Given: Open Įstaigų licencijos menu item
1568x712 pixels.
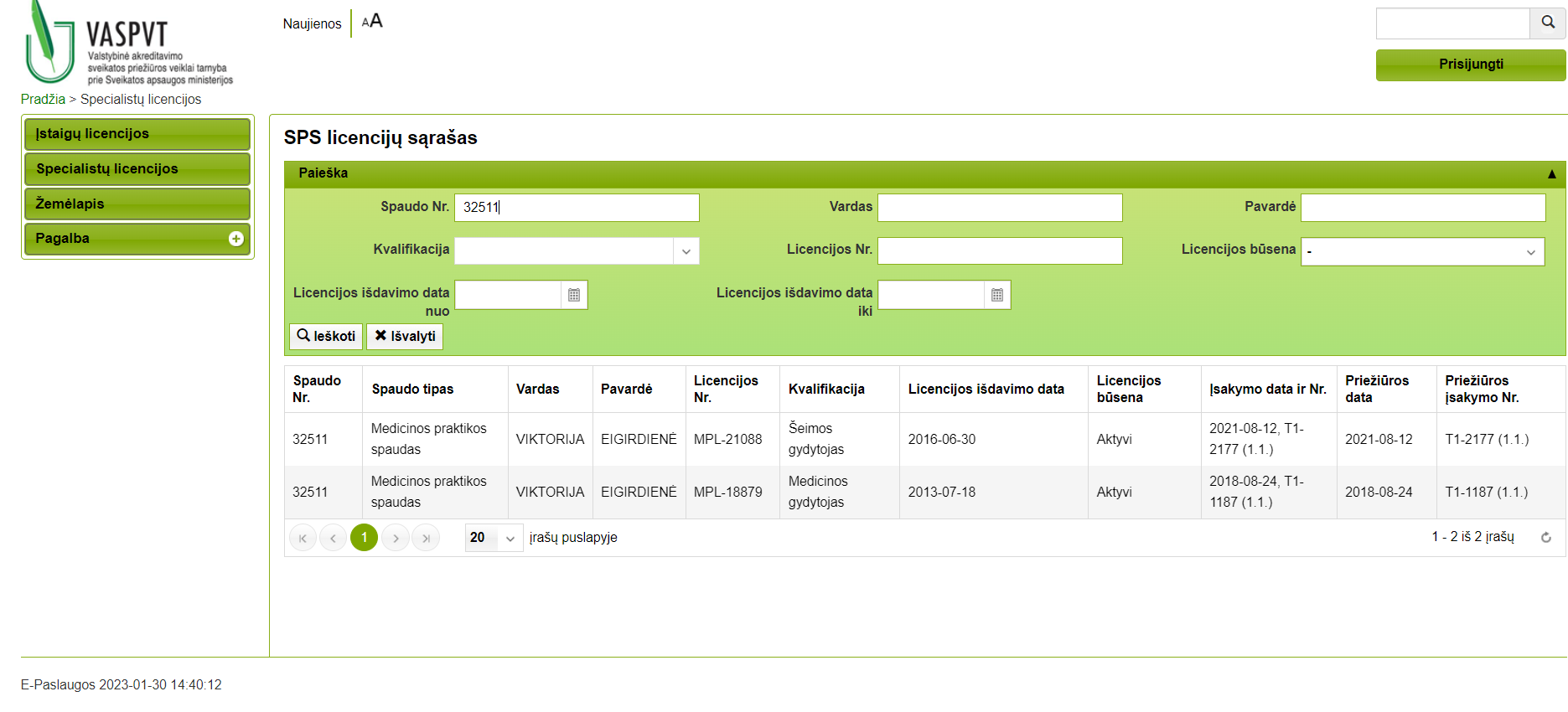Looking at the screenshot, I should coord(137,134).
